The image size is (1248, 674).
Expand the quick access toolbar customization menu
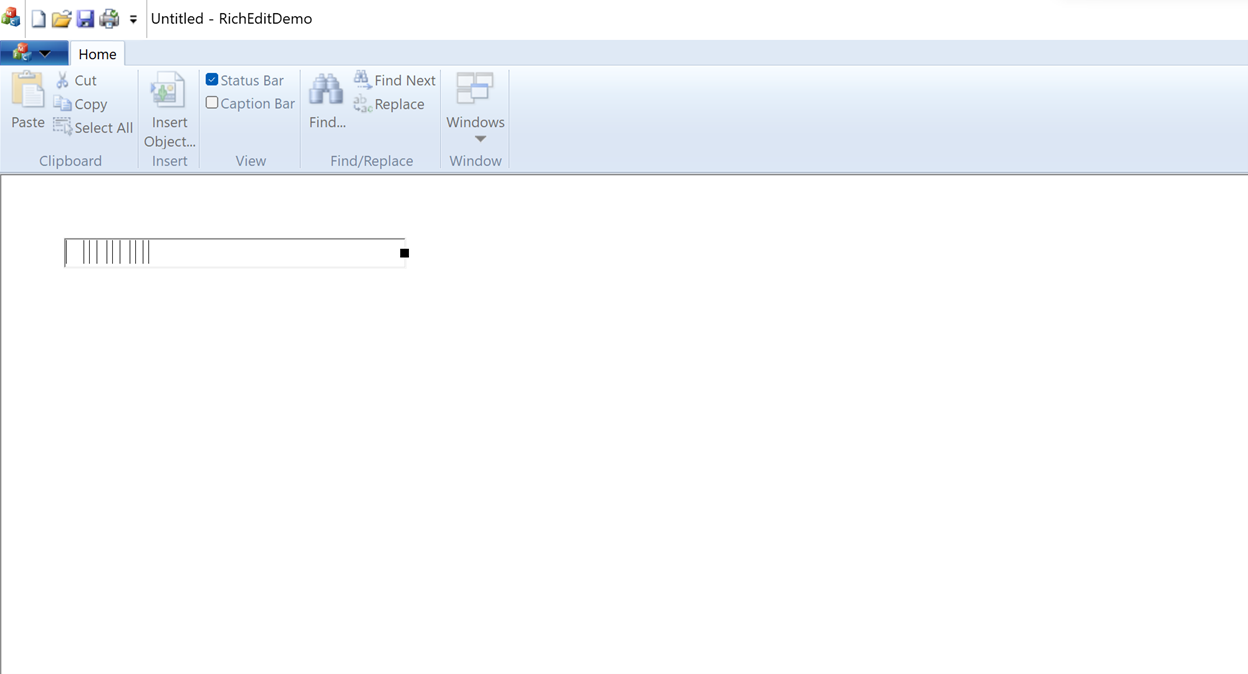coord(133,18)
